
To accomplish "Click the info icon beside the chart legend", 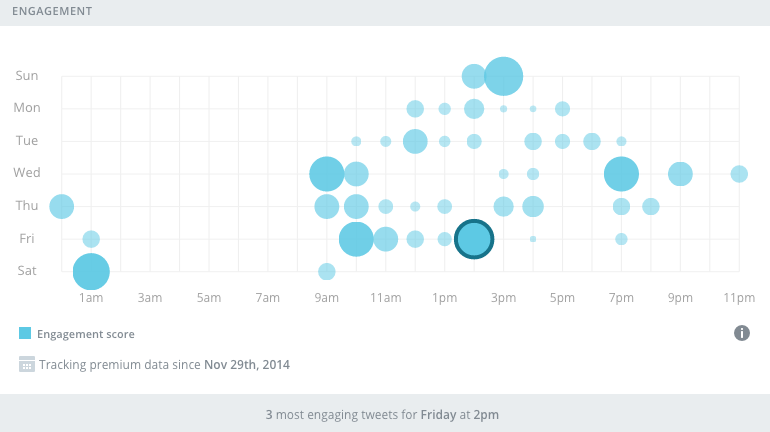I will point(742,333).
